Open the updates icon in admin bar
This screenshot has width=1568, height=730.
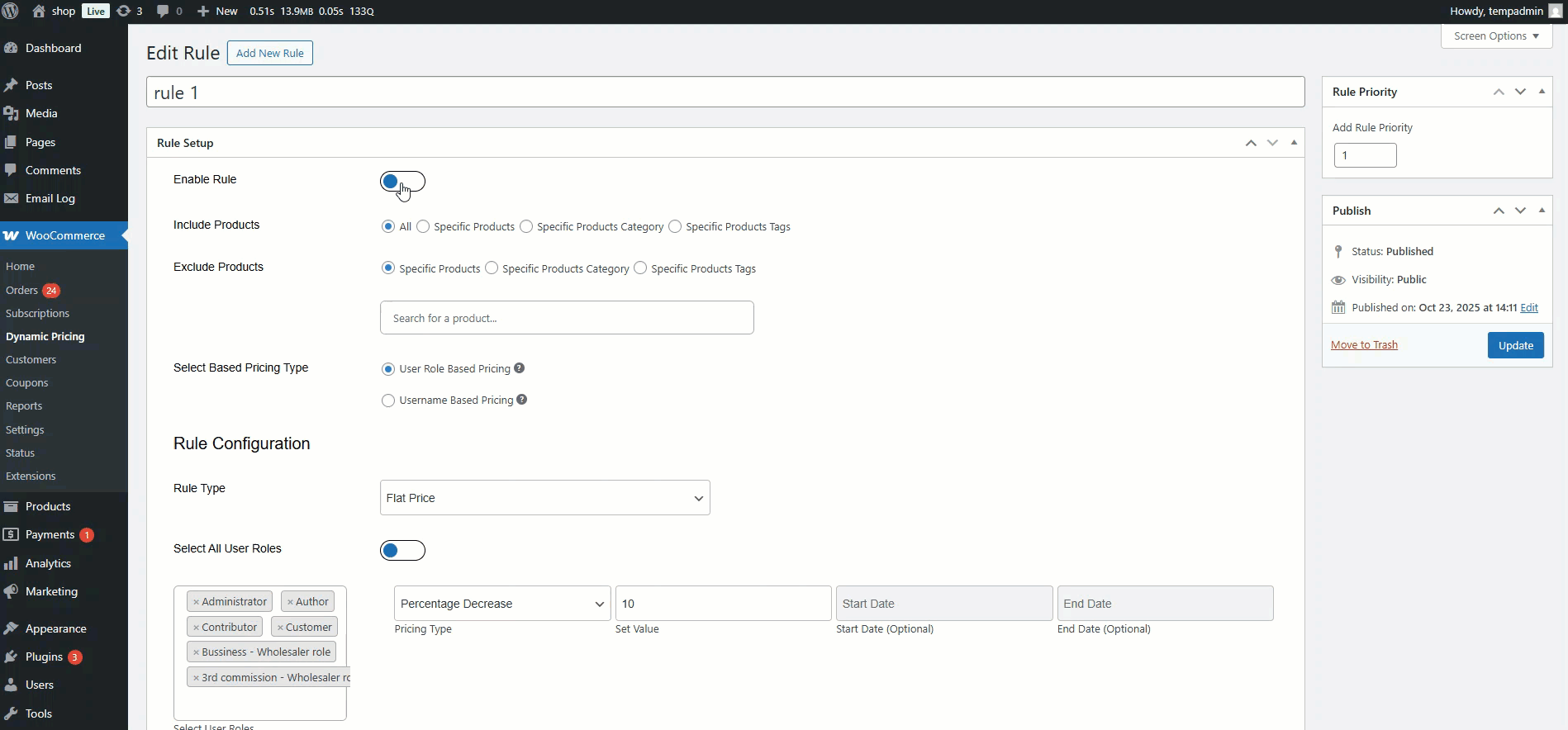click(124, 11)
